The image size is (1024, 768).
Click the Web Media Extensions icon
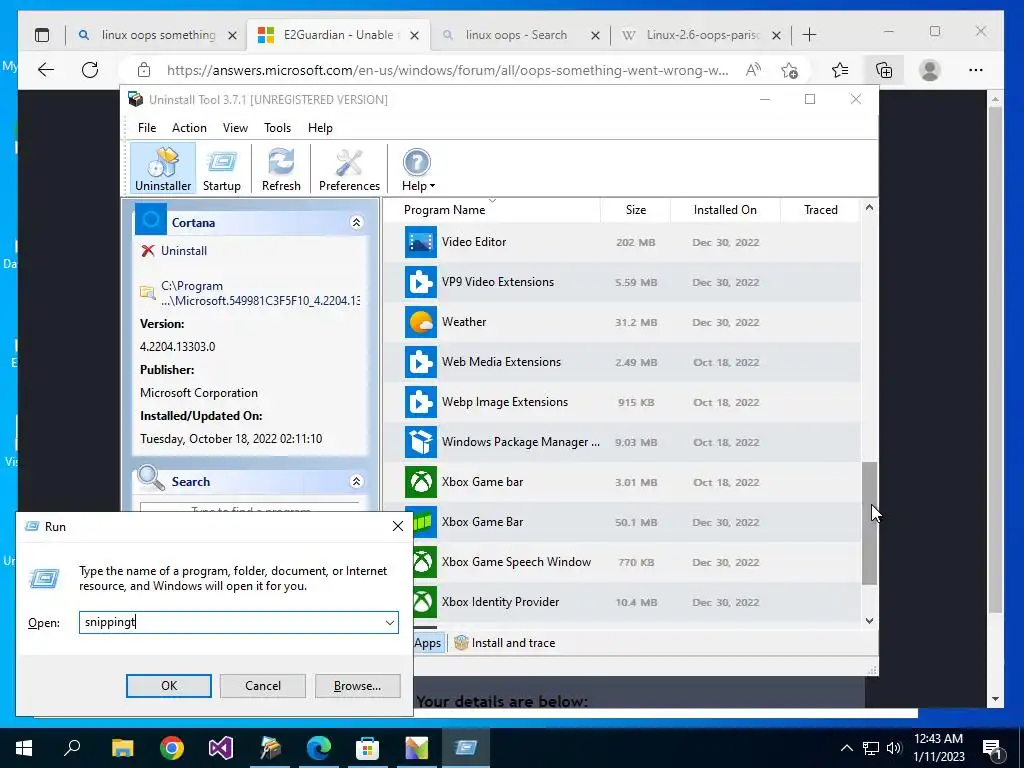pos(421,362)
